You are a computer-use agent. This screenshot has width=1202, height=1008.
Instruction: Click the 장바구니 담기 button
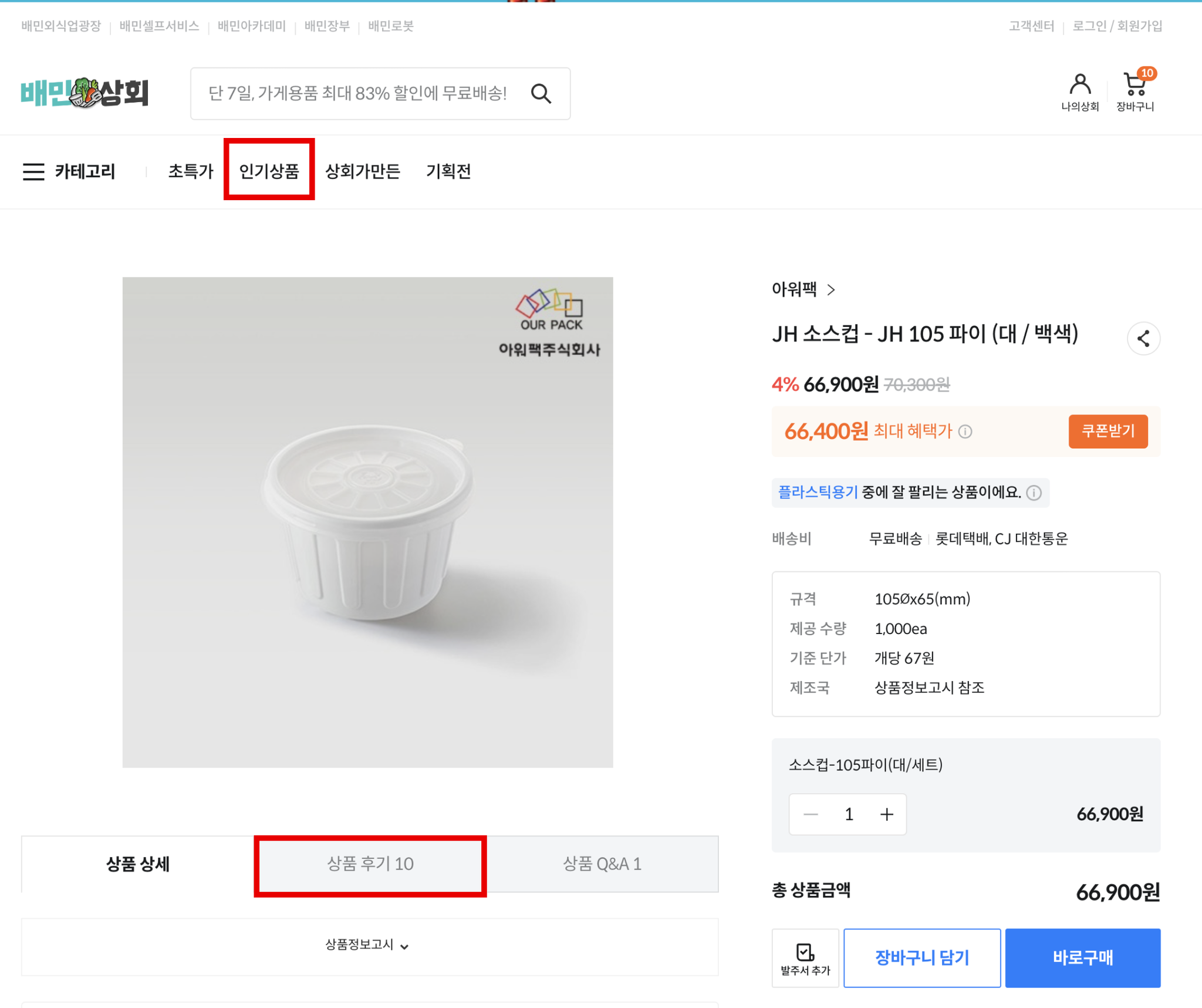(921, 958)
